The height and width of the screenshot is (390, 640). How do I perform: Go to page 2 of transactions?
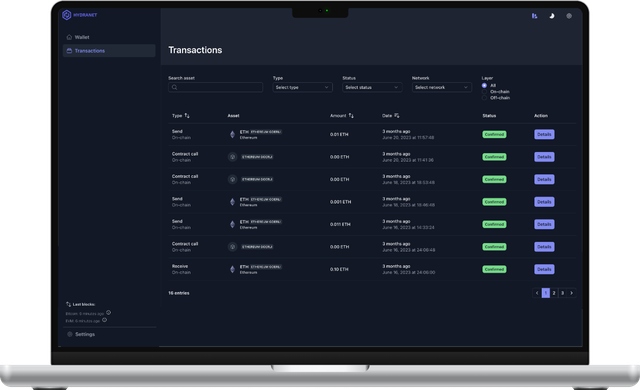(x=554, y=293)
